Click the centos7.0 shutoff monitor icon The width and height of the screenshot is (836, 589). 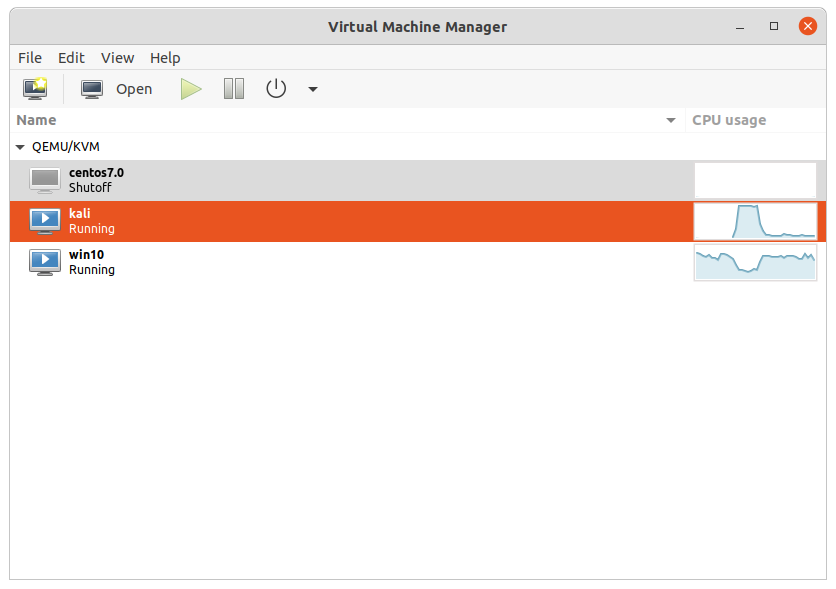[x=45, y=180]
